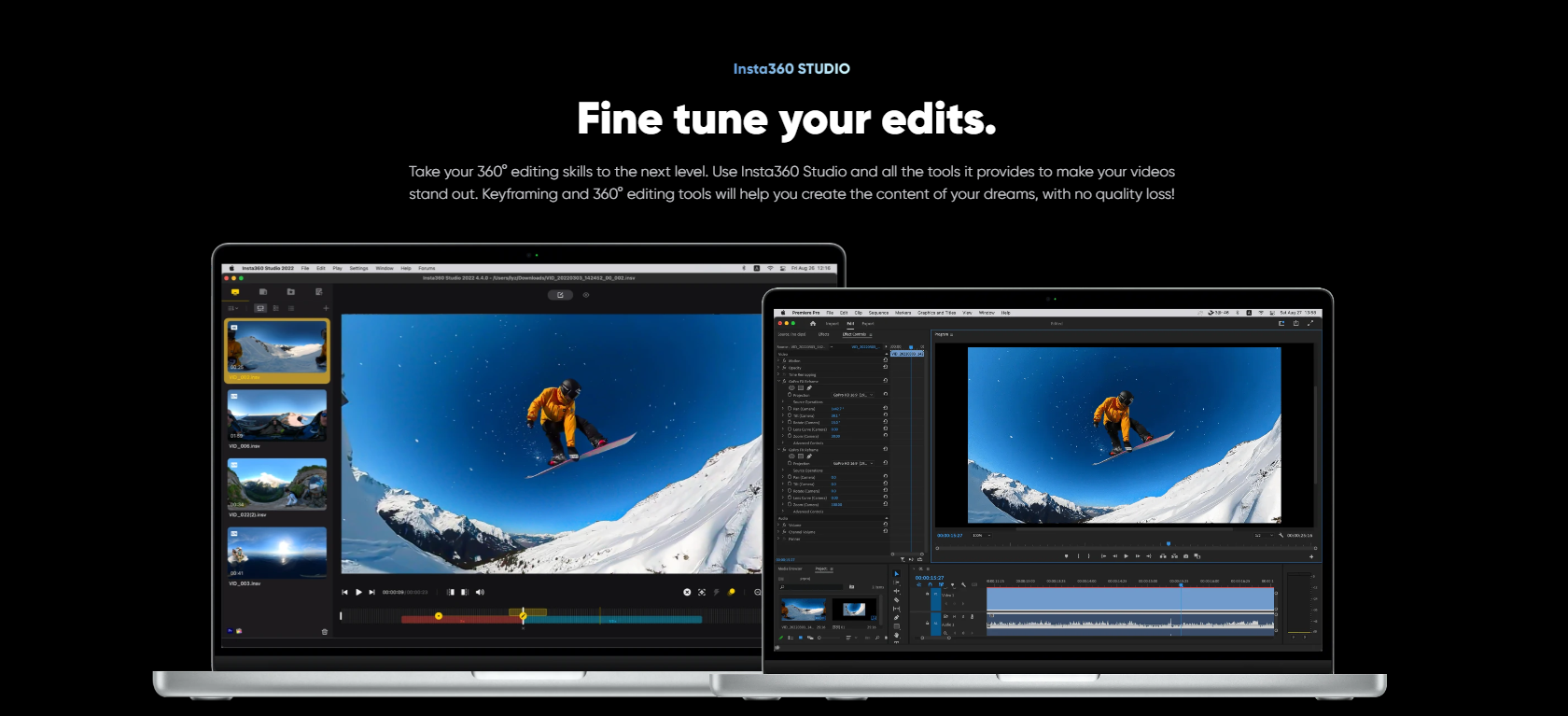Expand the Motion effect in Effect Controls
Viewport: 1568px width, 716px height.
[x=778, y=361]
